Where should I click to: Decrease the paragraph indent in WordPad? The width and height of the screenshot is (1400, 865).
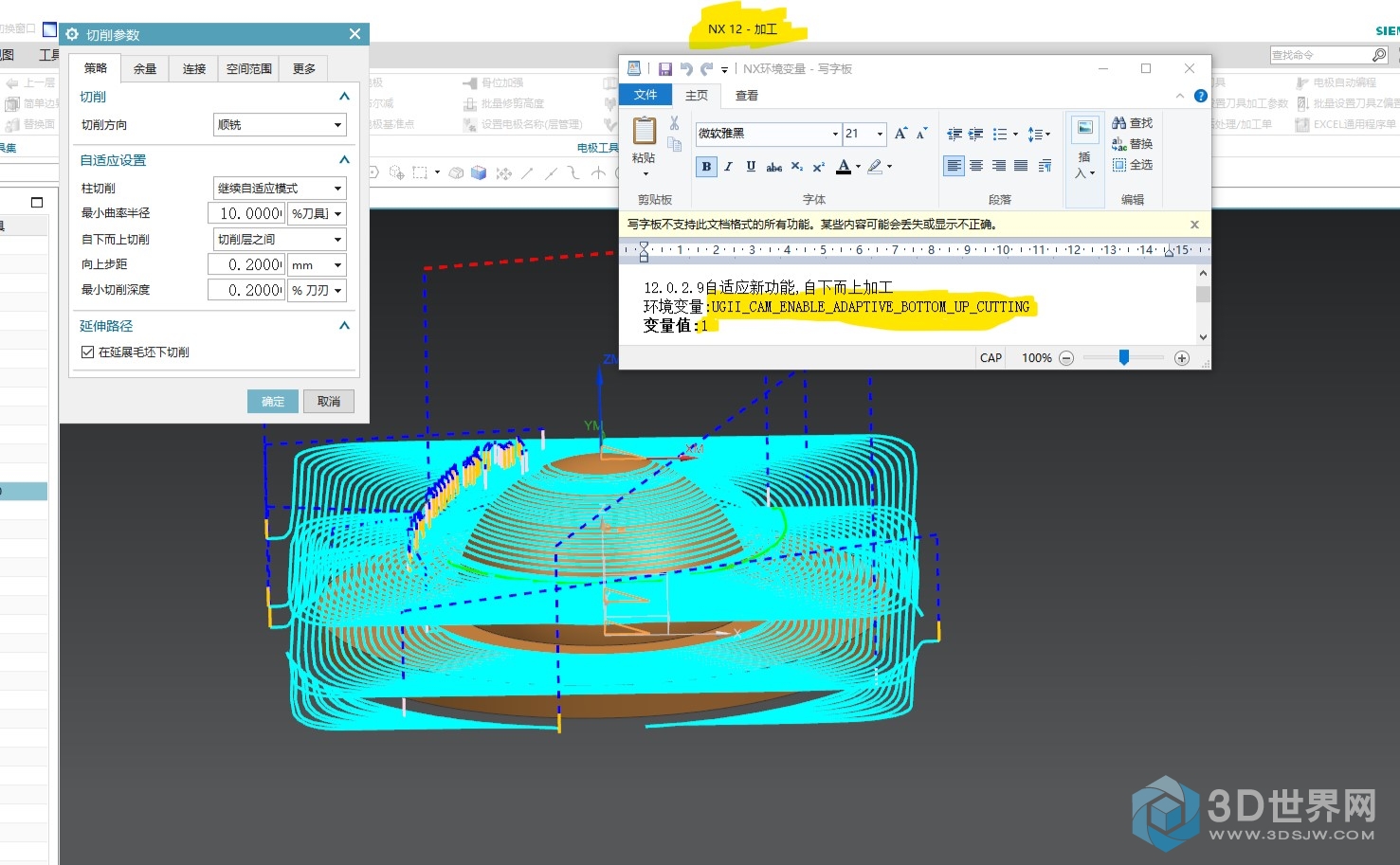955,135
